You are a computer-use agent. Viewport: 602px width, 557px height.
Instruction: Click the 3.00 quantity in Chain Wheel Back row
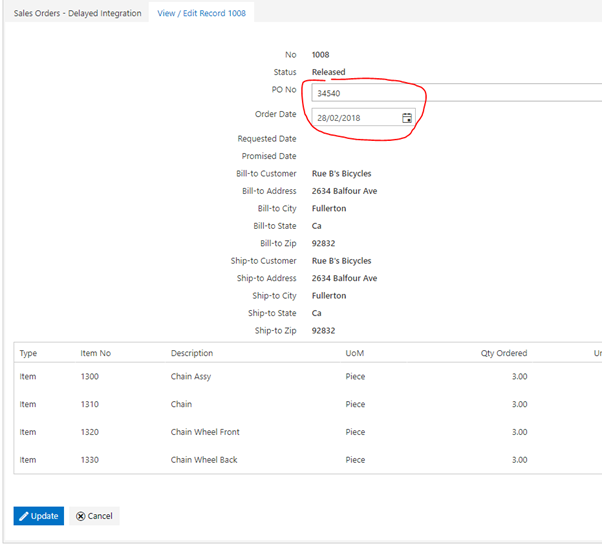[x=519, y=460]
